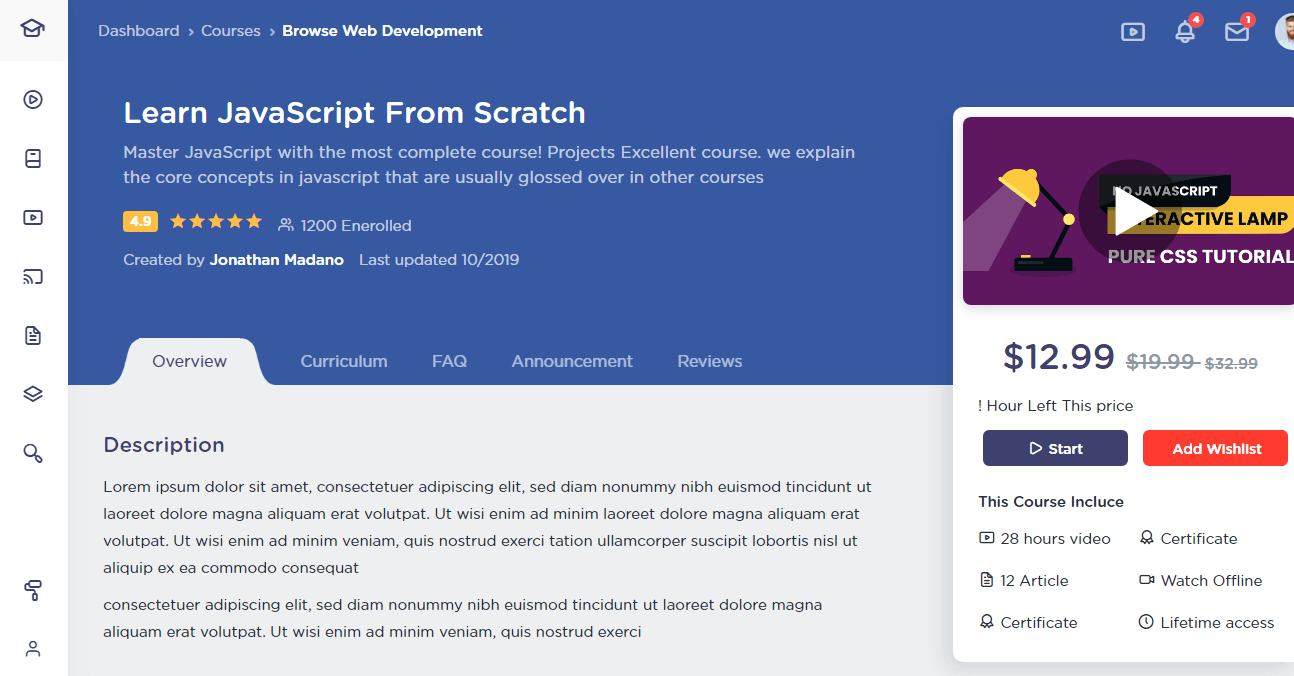The image size is (1294, 676).
Task: Go to the Reviews tab
Action: pyautogui.click(x=709, y=361)
